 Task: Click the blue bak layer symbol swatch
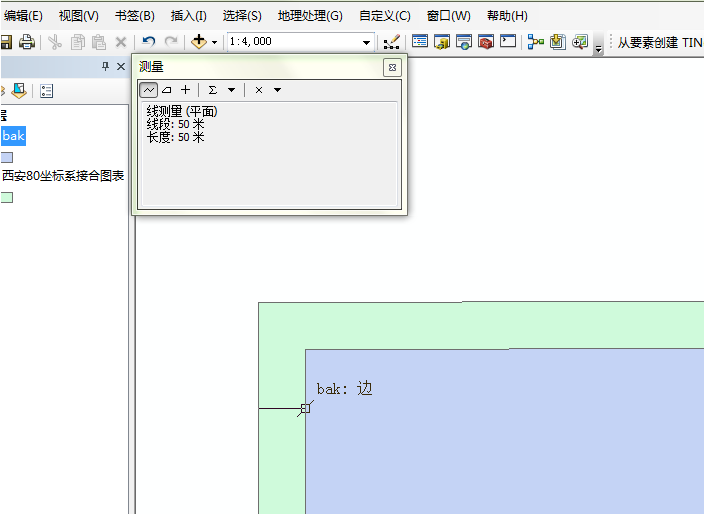click(7, 157)
